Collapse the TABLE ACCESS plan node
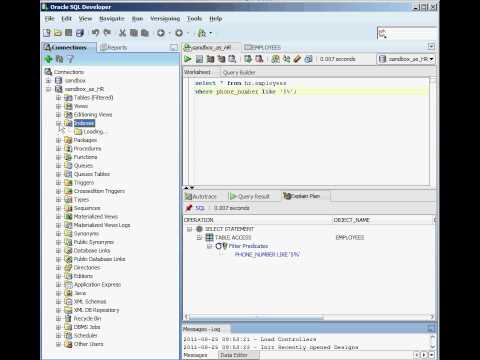480x360 pixels. [199, 237]
